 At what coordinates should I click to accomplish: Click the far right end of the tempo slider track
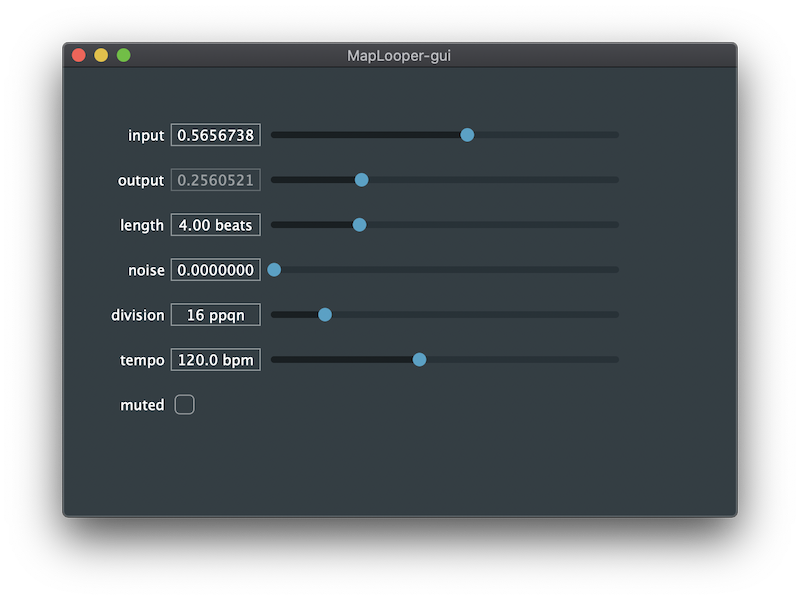click(616, 360)
